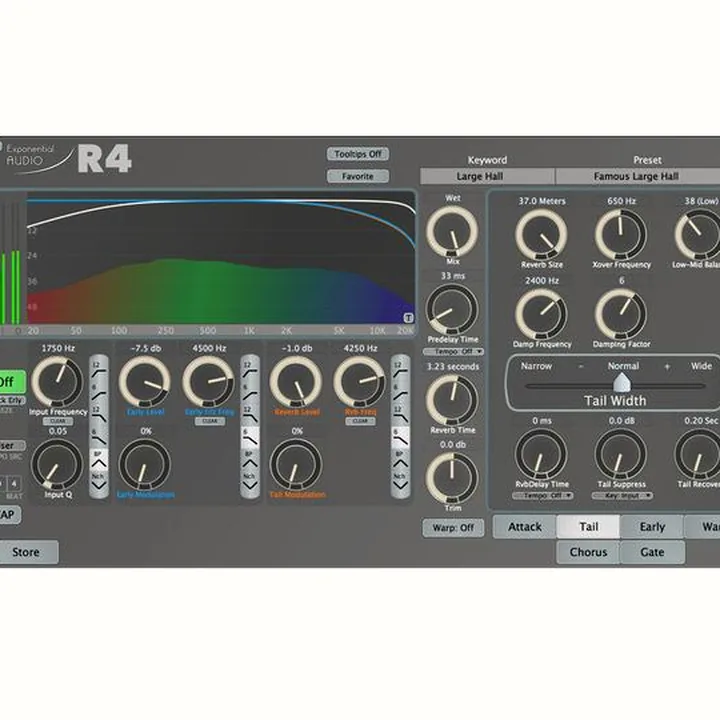Select 6 dB low-cut filter beside Input Frequency
The width and height of the screenshot is (720, 720).
tap(99, 392)
